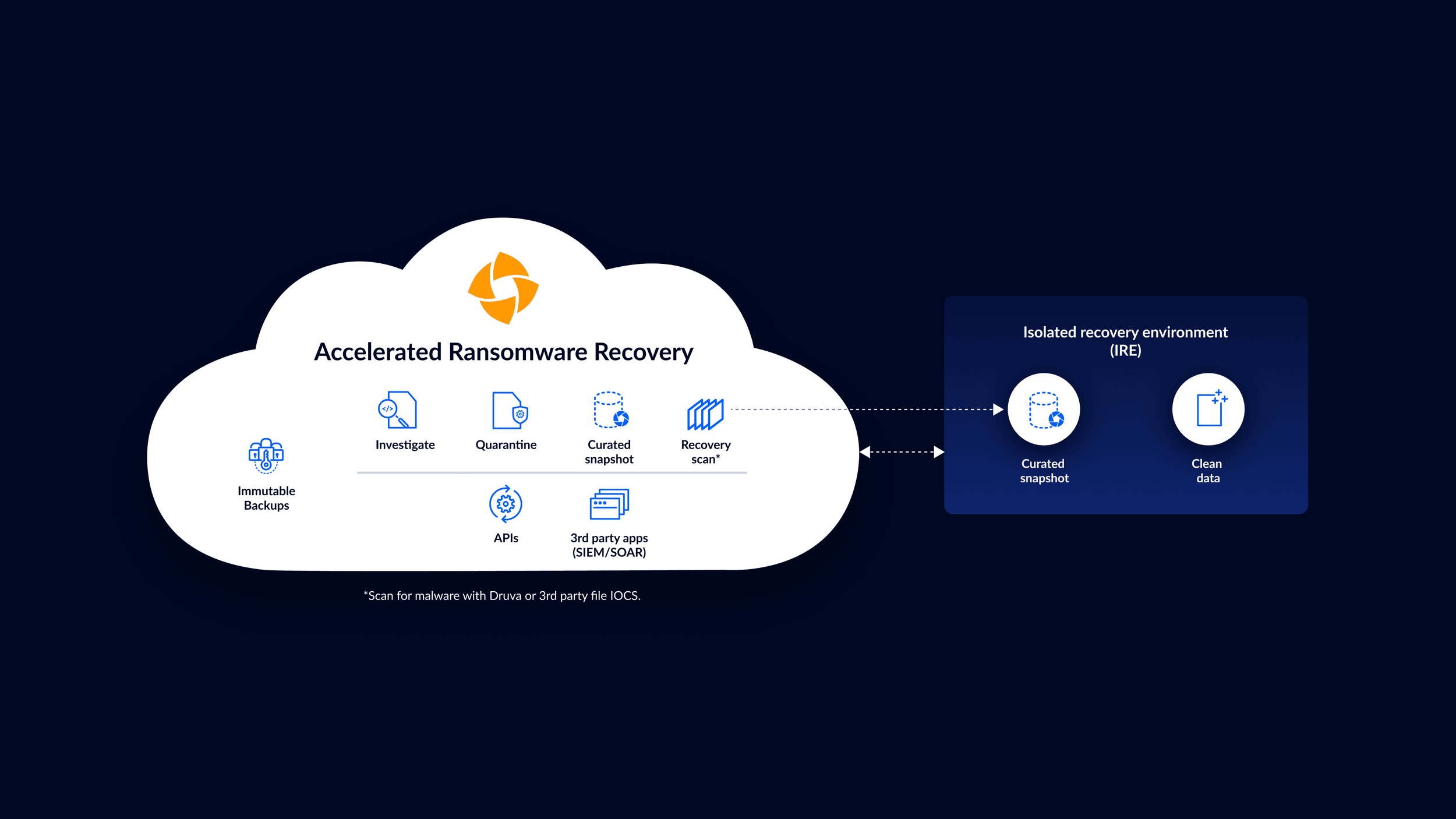Click the Recovery scan* label
Image resolution: width=1456 pixels, height=819 pixels.
tap(705, 452)
